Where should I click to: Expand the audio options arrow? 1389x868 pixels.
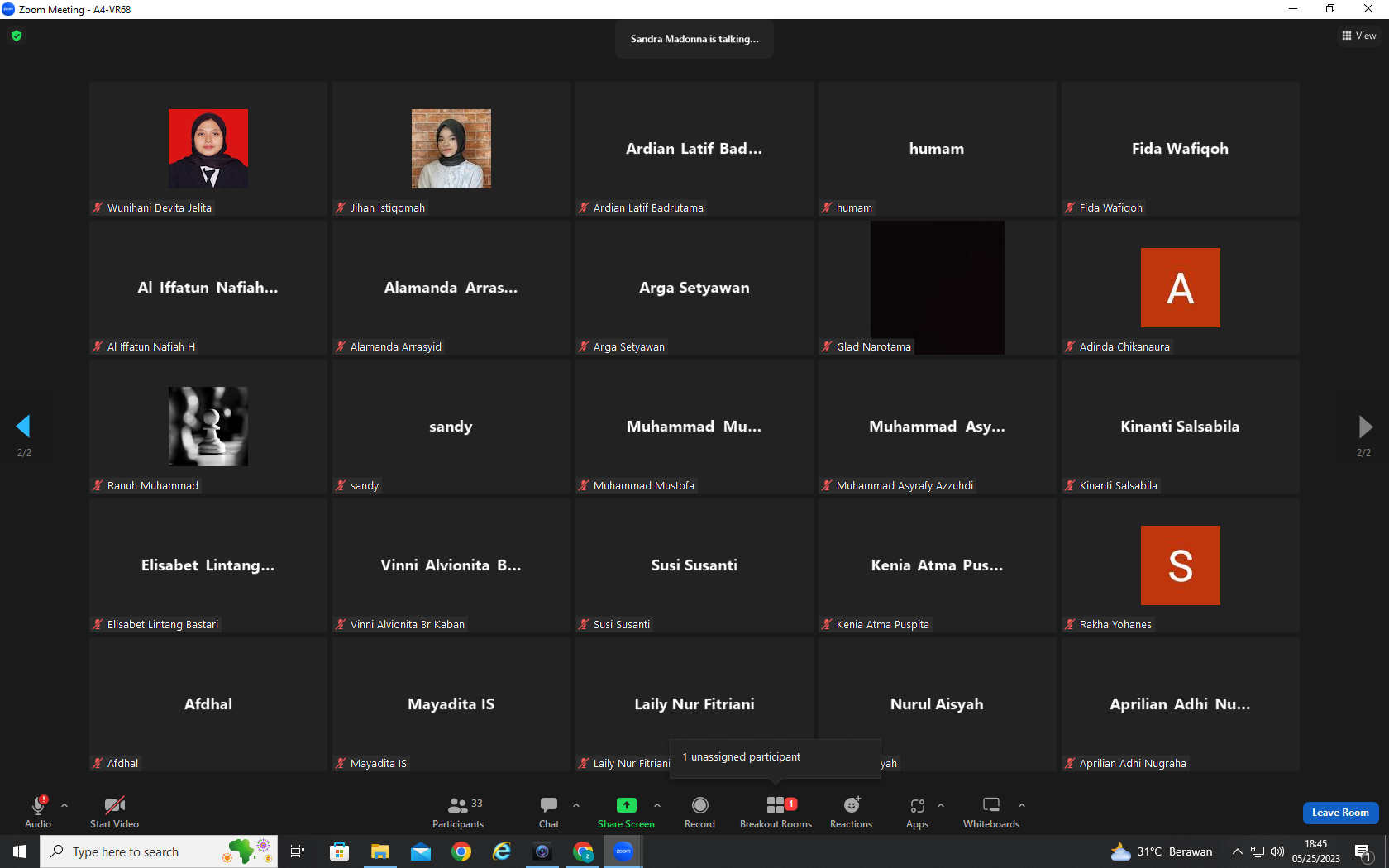click(64, 804)
